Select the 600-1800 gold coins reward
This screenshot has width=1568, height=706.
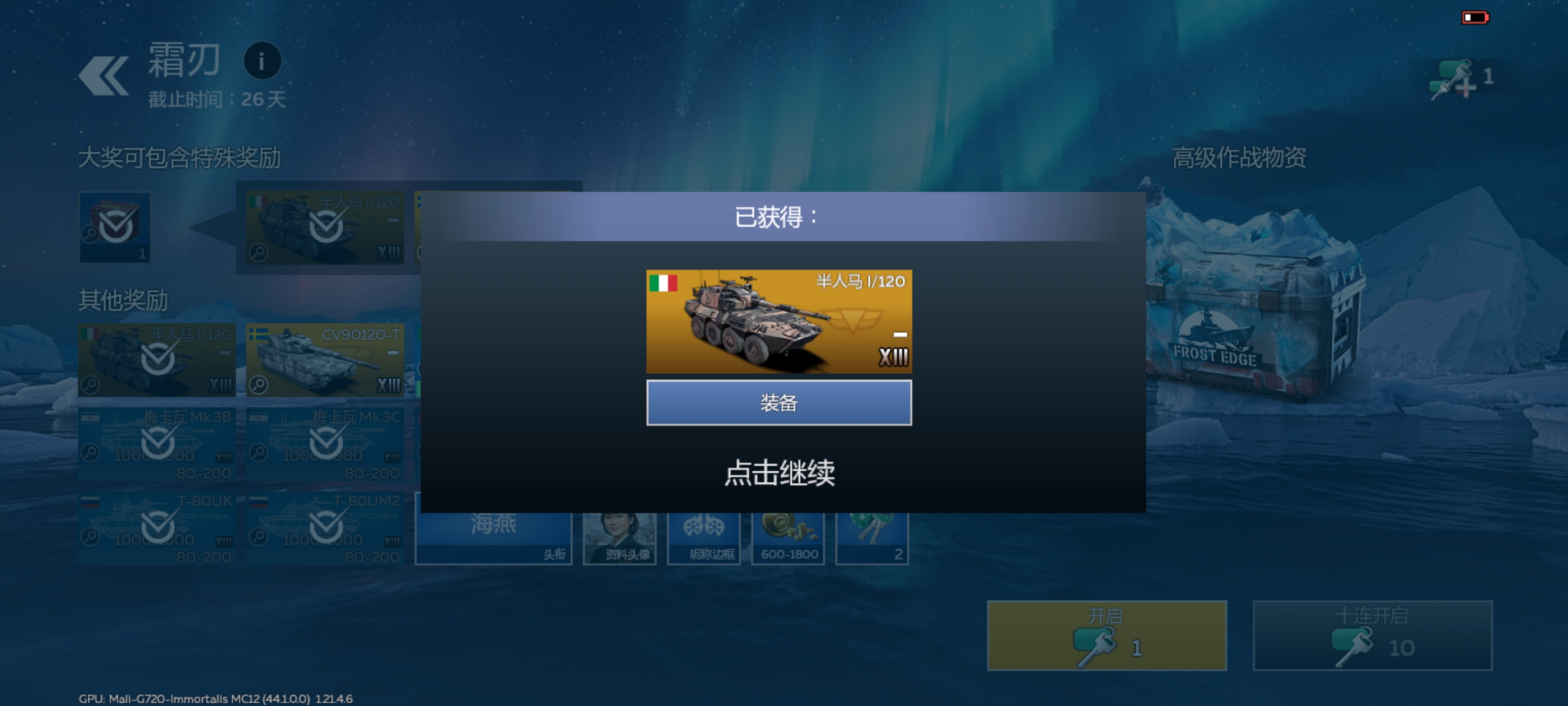tap(788, 536)
